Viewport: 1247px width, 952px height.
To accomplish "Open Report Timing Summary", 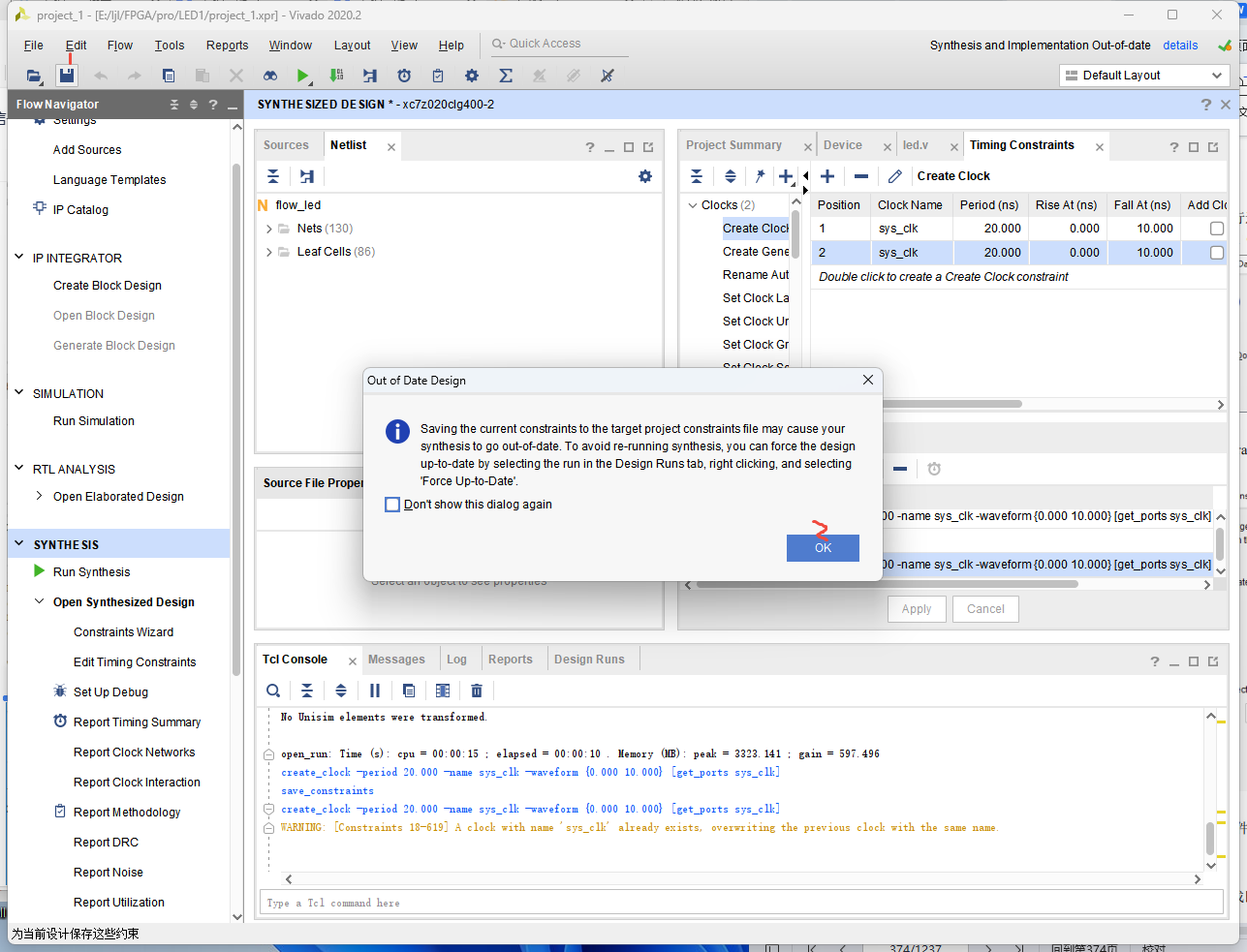I will pos(137,722).
